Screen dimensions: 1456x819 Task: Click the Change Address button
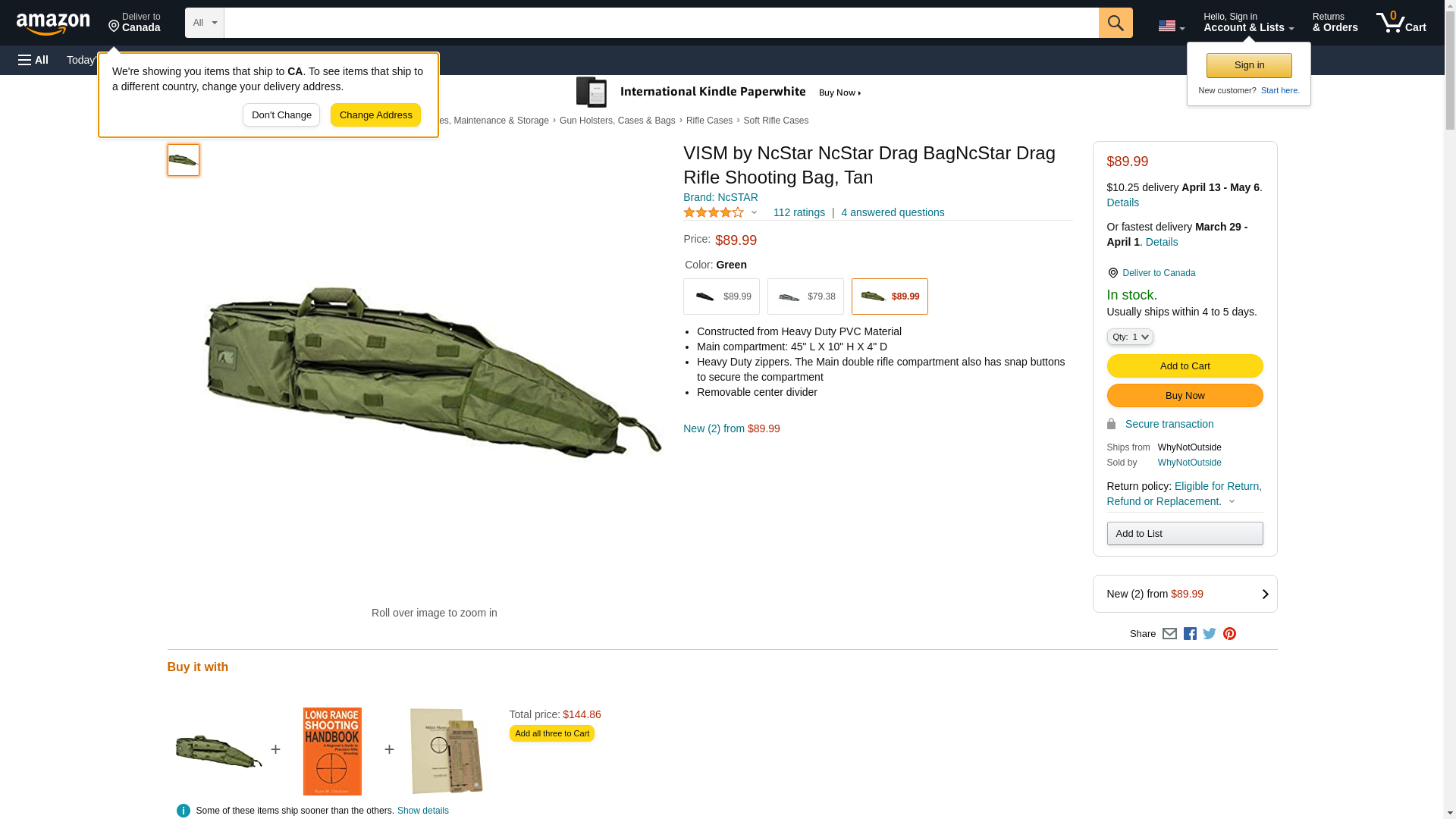pos(375,115)
